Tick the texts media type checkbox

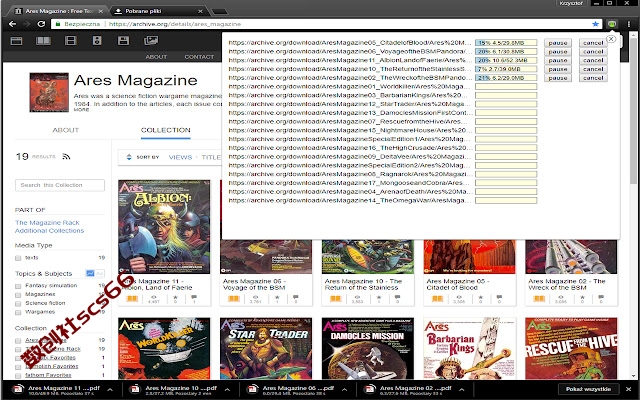[x=18, y=258]
